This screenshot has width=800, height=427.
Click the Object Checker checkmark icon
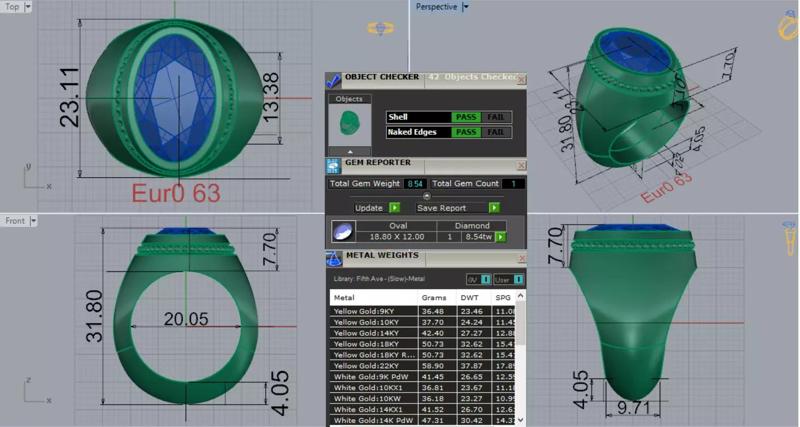tap(334, 80)
